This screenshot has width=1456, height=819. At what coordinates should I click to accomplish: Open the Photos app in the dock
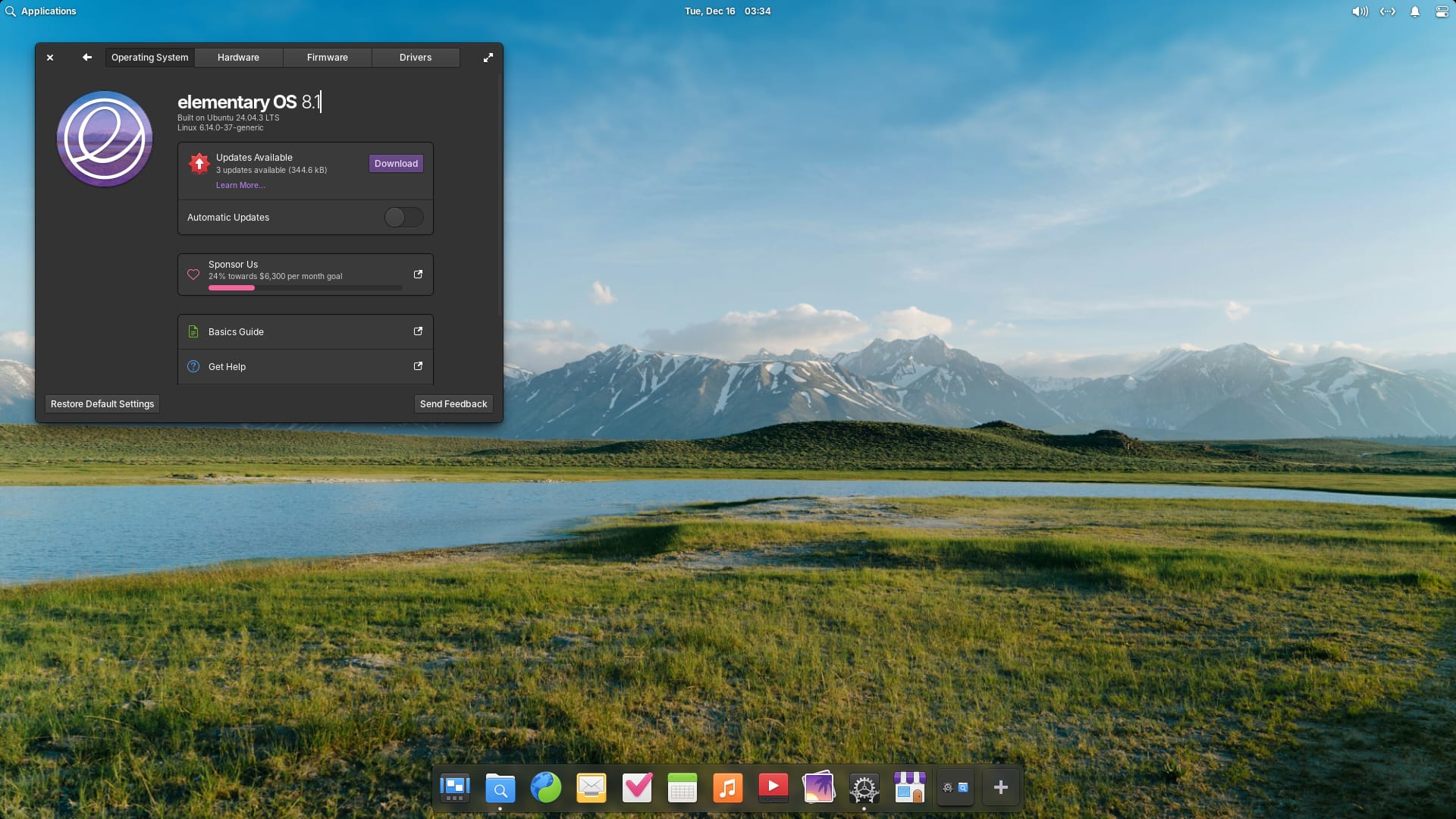point(818,788)
